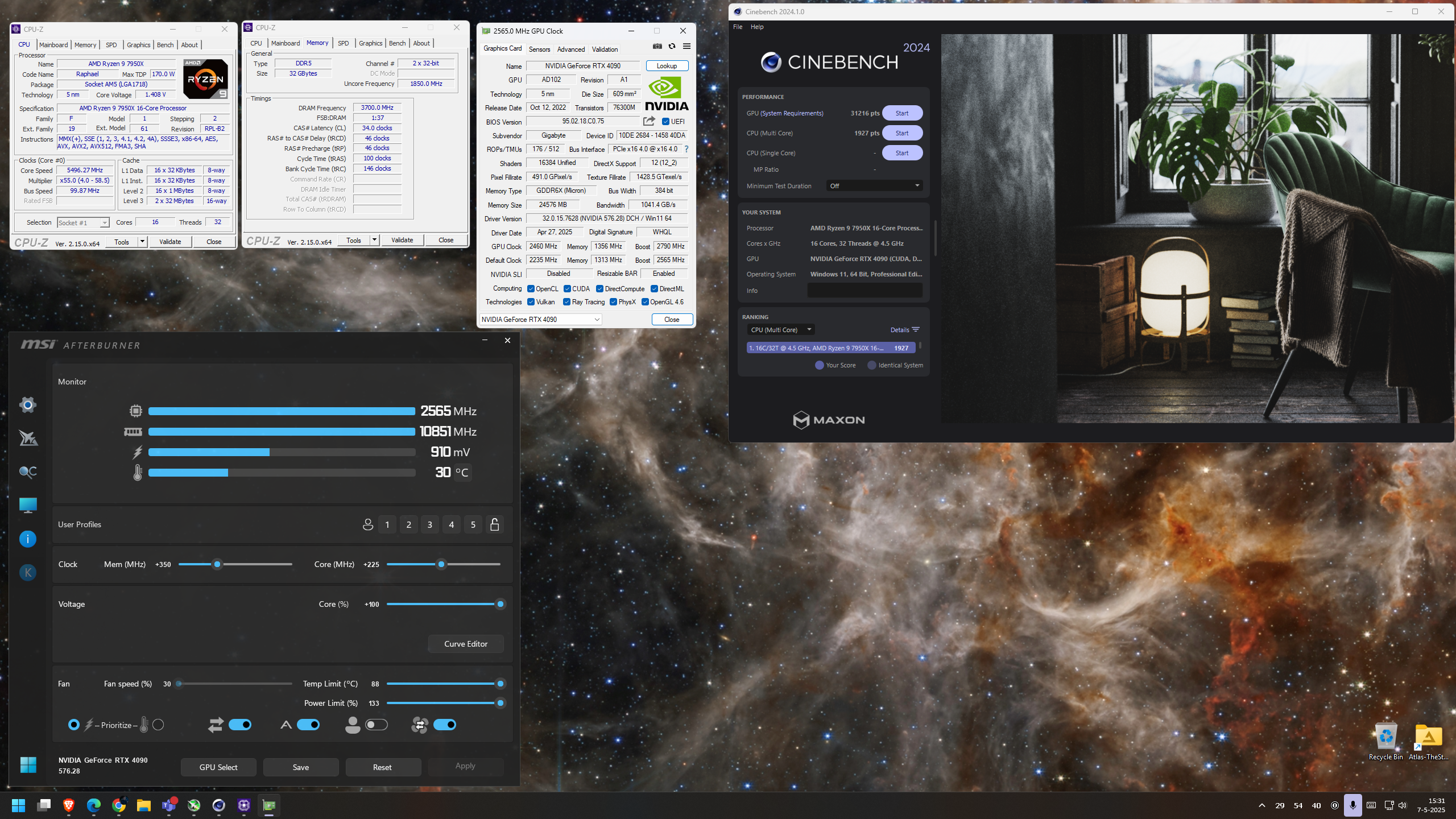This screenshot has height=819, width=1456.
Task: Open the Advanced tab in GPU-Z
Action: [571, 49]
